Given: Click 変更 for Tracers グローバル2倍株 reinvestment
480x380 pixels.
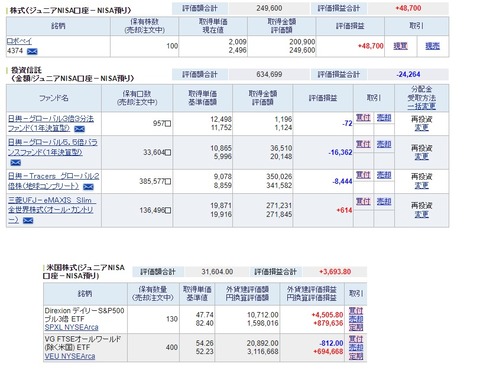Looking at the screenshot, I should coord(421,185).
